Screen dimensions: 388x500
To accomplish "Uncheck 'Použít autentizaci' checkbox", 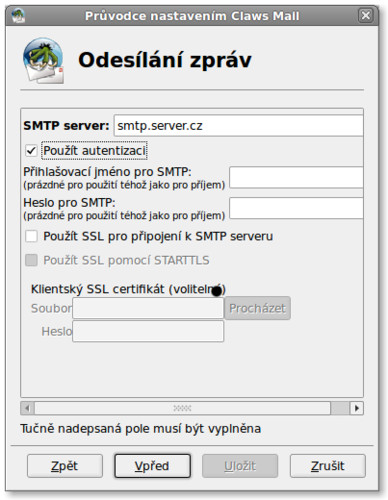I will click(31, 151).
